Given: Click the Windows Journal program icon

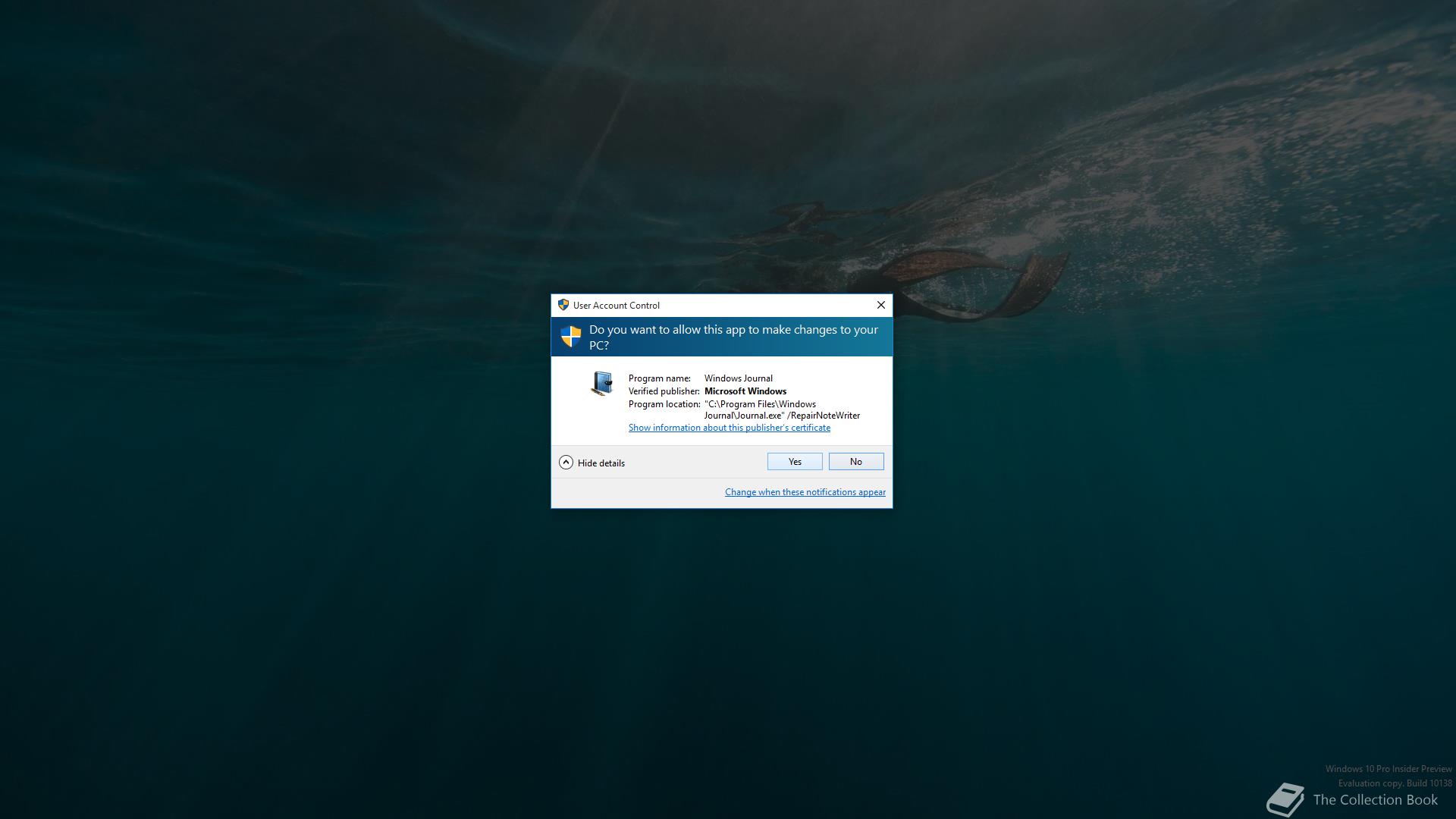Looking at the screenshot, I should point(601,383).
